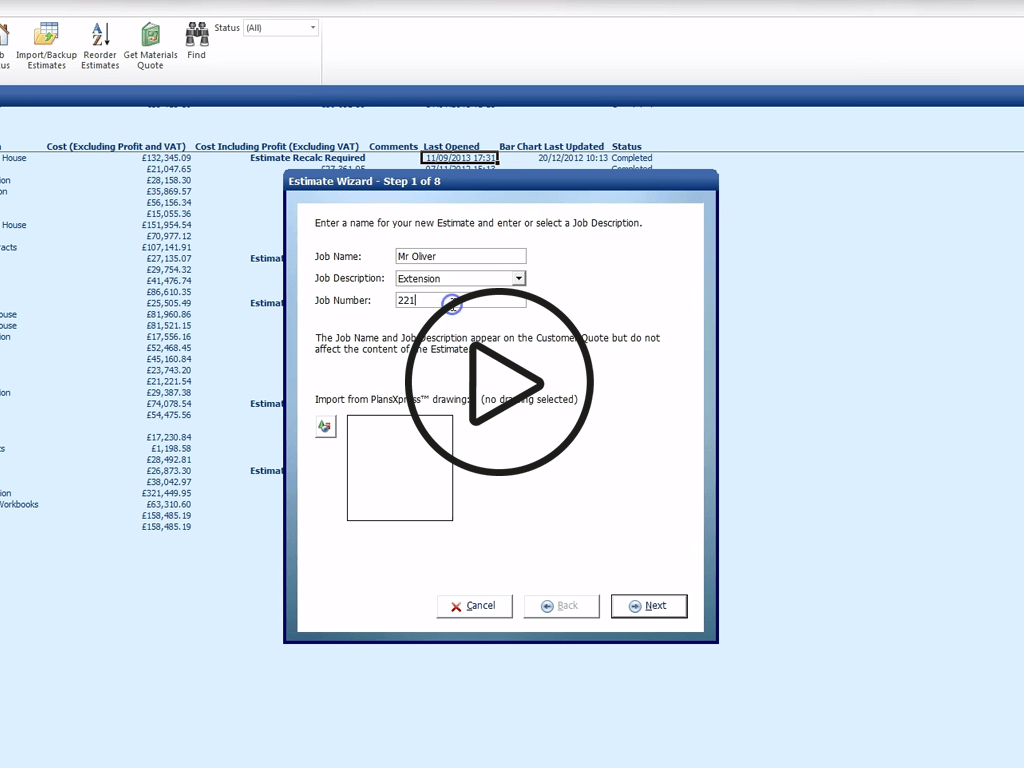Select the Cost (Excluding Profit and VAT) column header
Screen dimensions: 1024x768
pyautogui.click(x=116, y=146)
